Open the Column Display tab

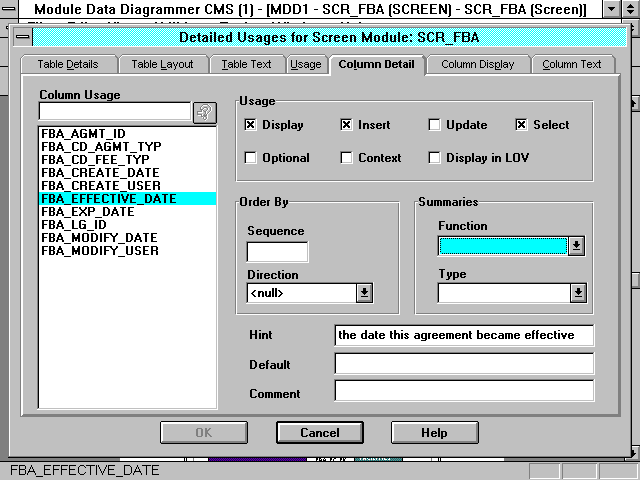coord(477,64)
